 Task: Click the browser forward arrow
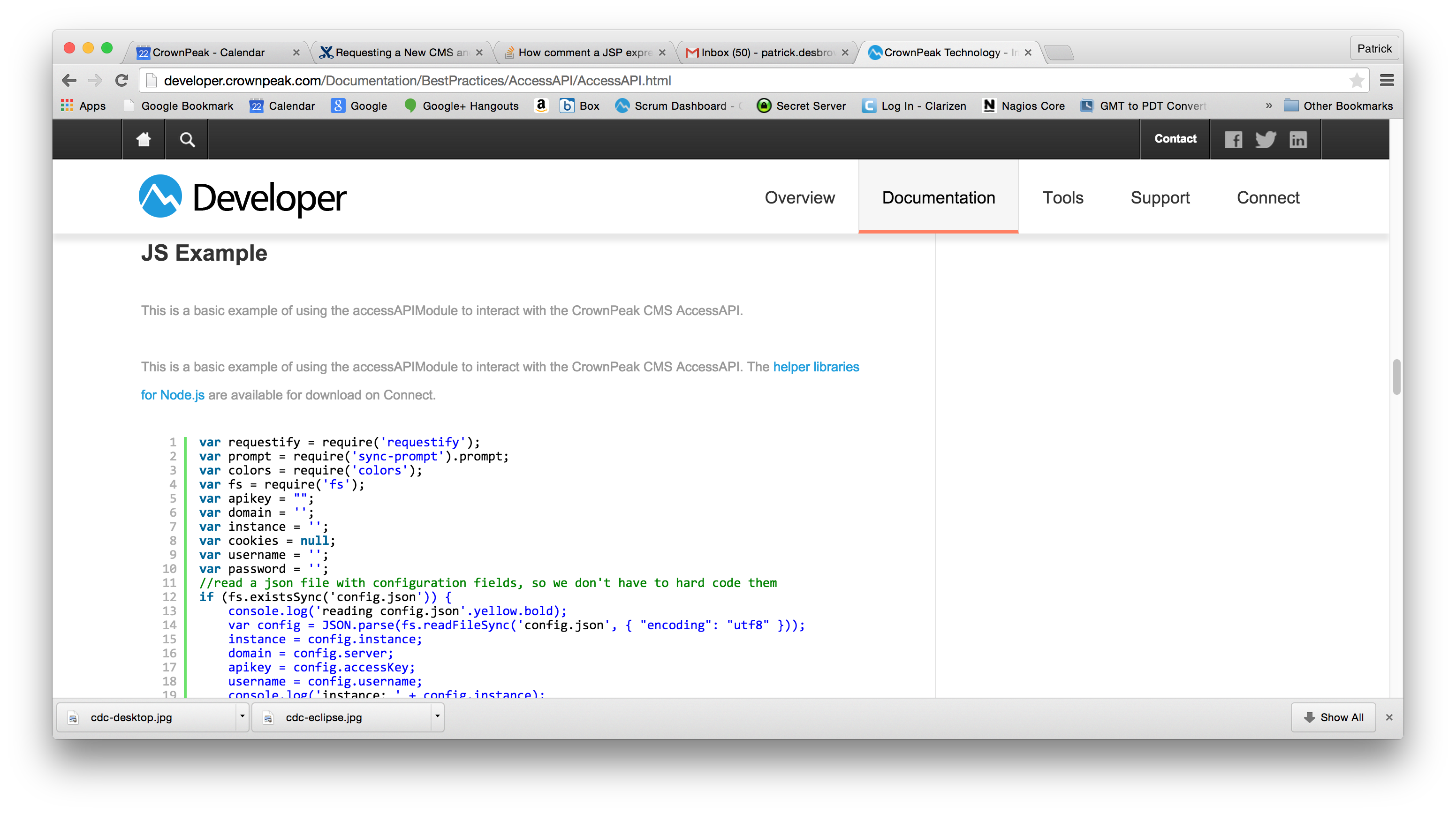pyautogui.click(x=95, y=80)
